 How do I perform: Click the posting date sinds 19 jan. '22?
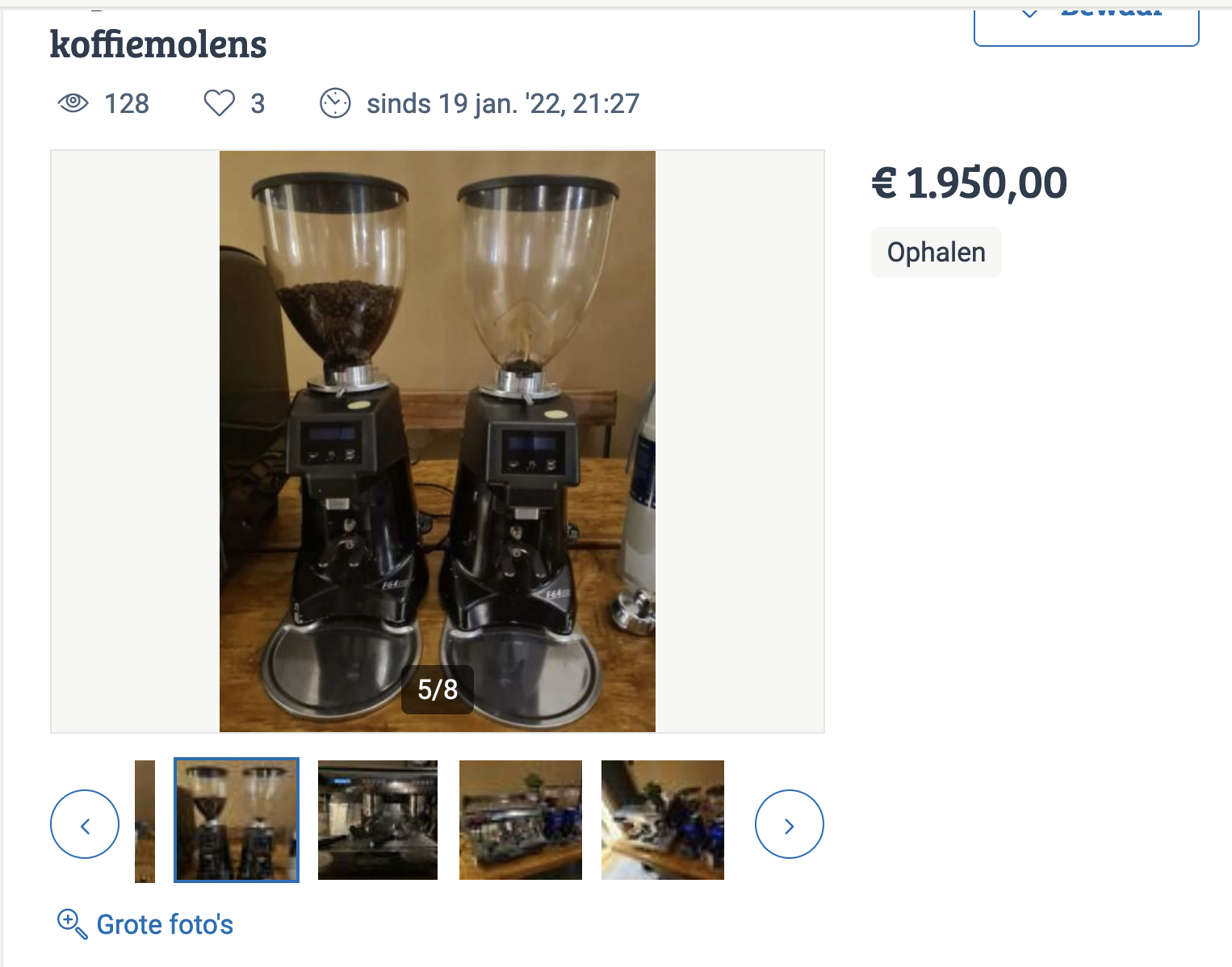(503, 103)
